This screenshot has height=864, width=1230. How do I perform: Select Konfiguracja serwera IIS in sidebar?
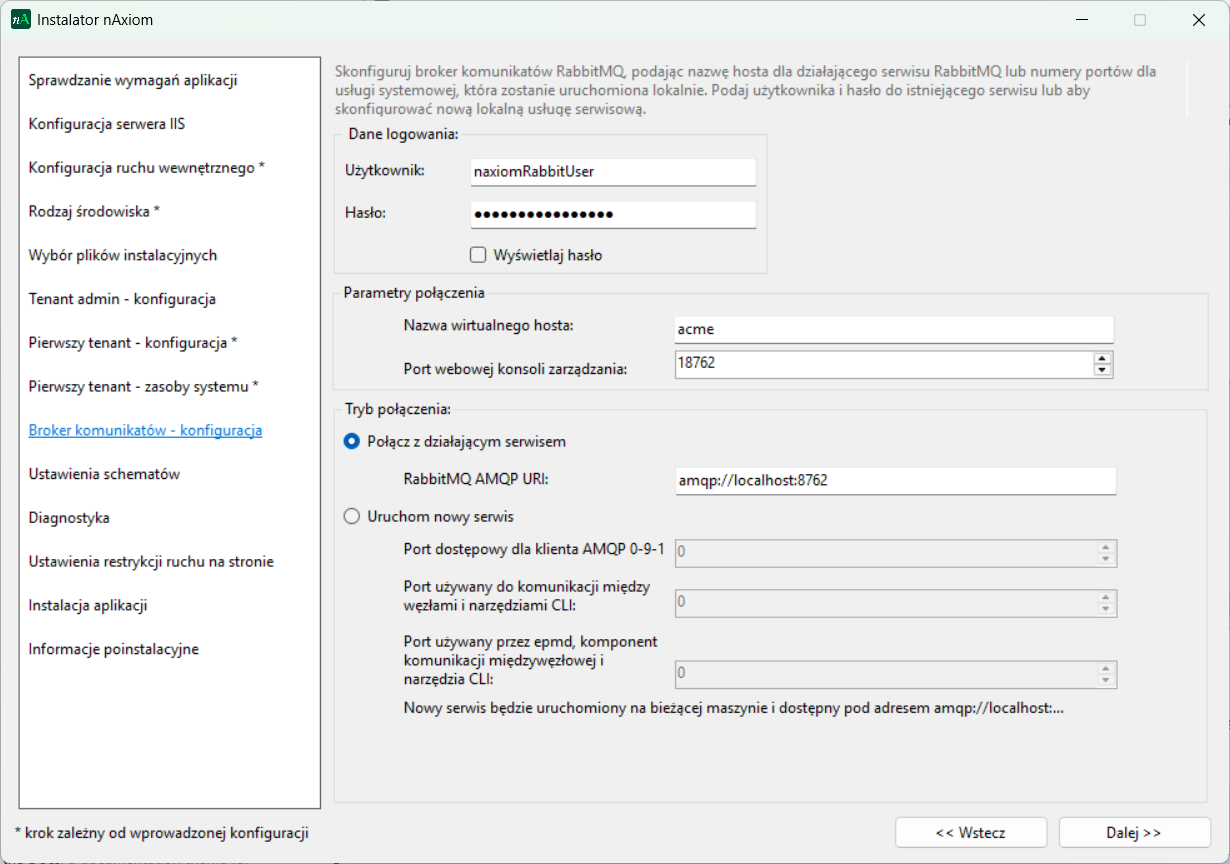[106, 124]
